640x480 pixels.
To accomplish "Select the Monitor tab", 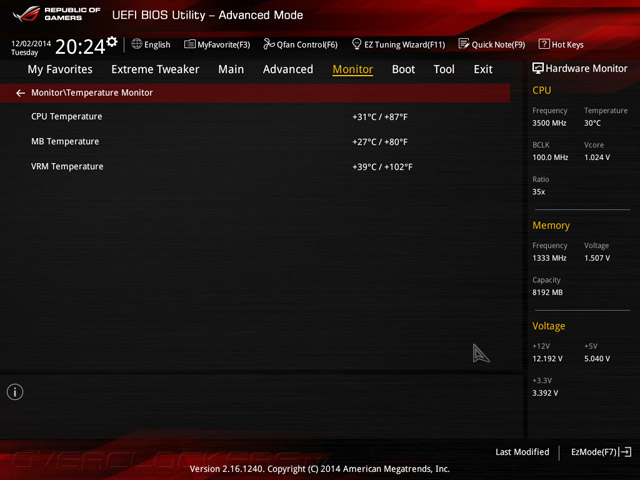I will click(x=353, y=69).
